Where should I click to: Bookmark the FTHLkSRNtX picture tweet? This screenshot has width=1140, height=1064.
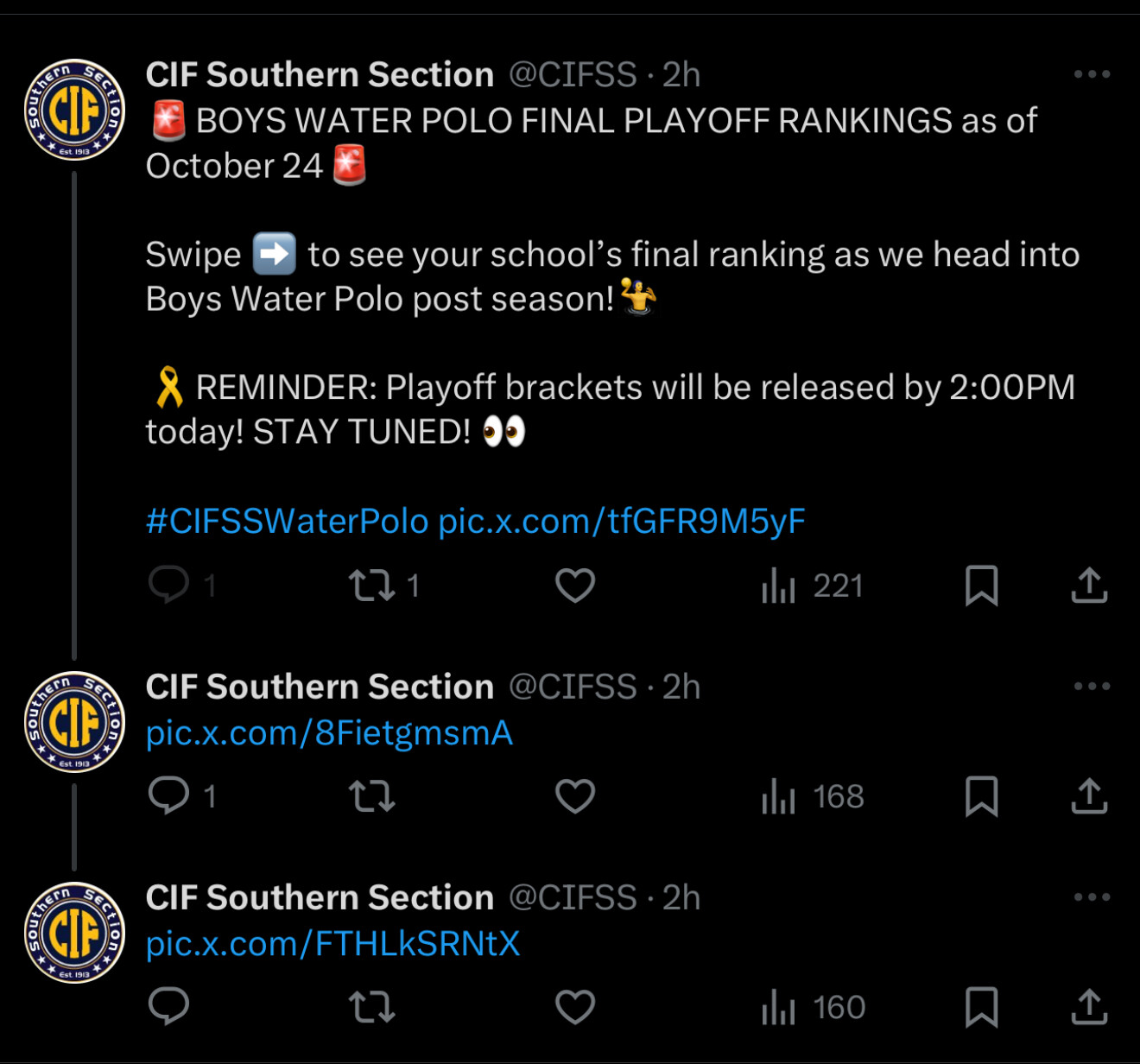981,1006
